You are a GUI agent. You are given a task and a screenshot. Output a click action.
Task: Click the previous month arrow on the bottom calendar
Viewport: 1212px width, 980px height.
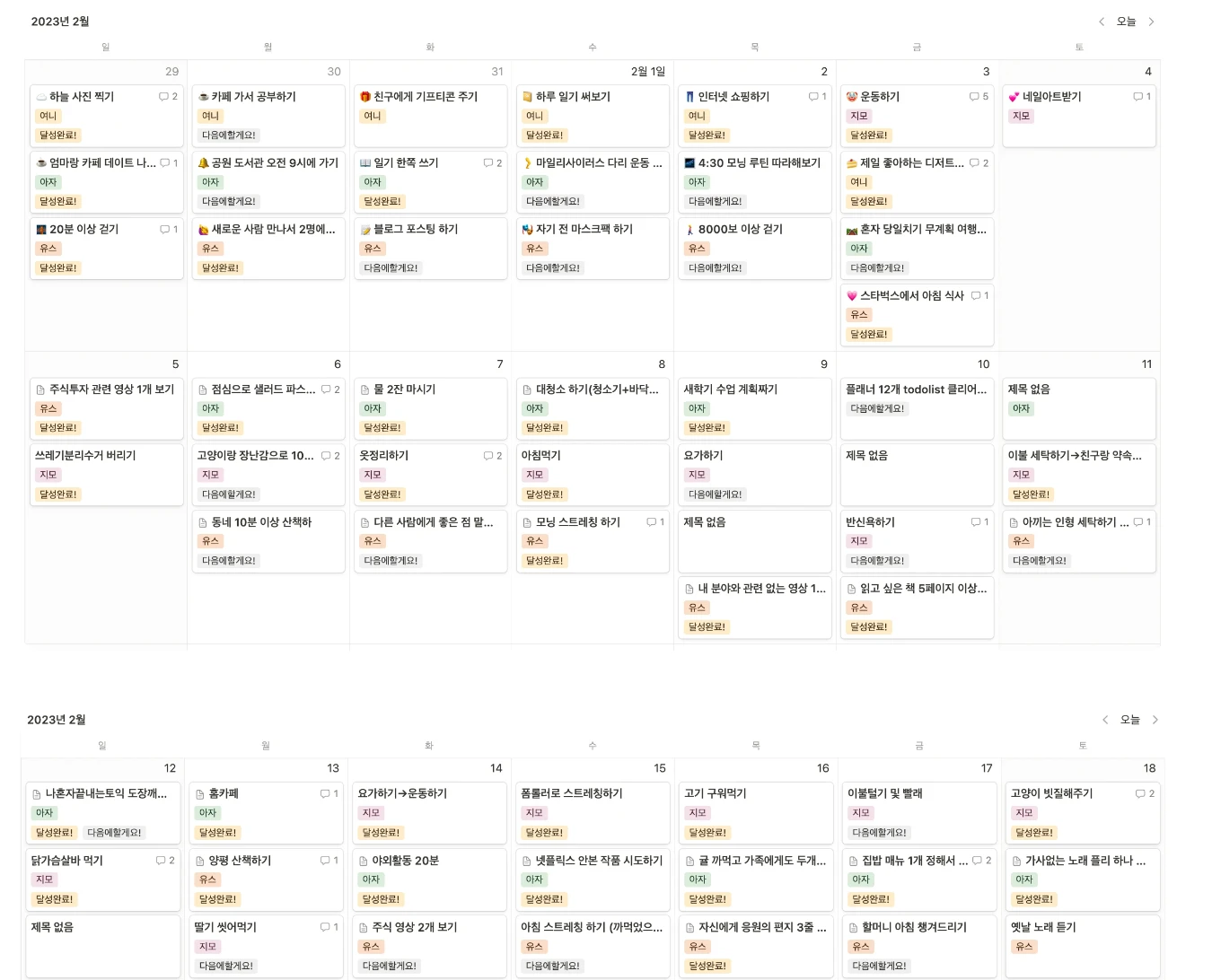coord(1105,719)
